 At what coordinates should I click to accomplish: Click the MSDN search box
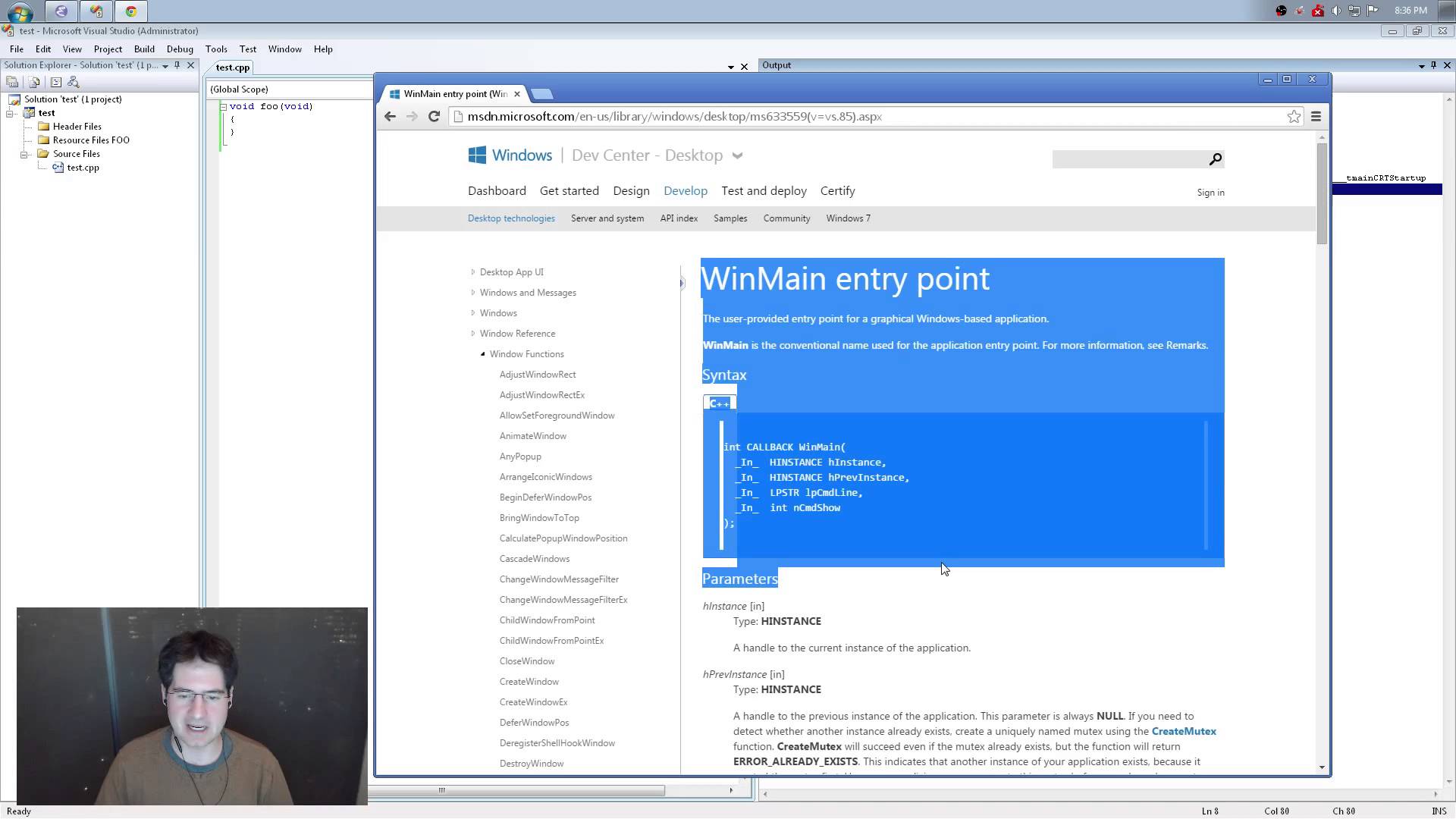click(1129, 159)
